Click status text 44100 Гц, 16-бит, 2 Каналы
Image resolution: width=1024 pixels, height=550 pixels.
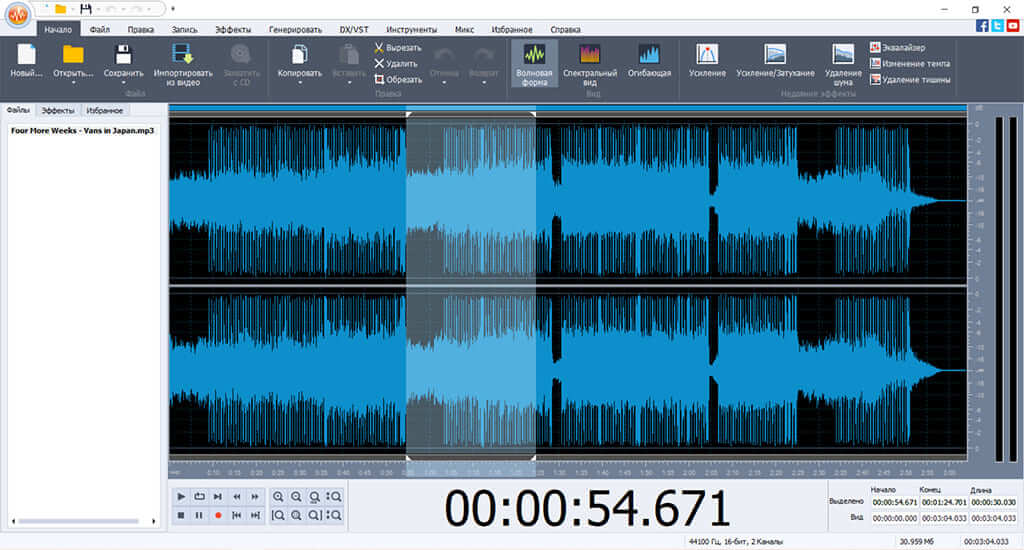(x=736, y=542)
